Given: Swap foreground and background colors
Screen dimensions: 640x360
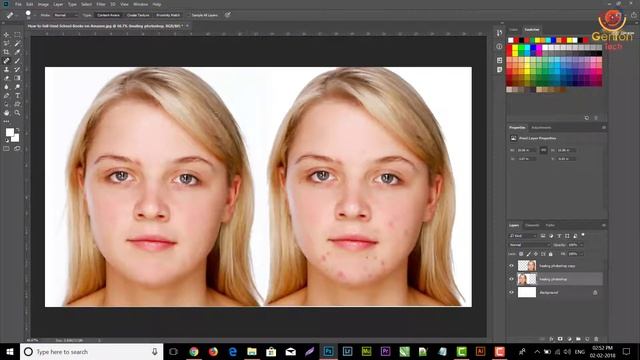Looking at the screenshot, I should [x=17, y=130].
